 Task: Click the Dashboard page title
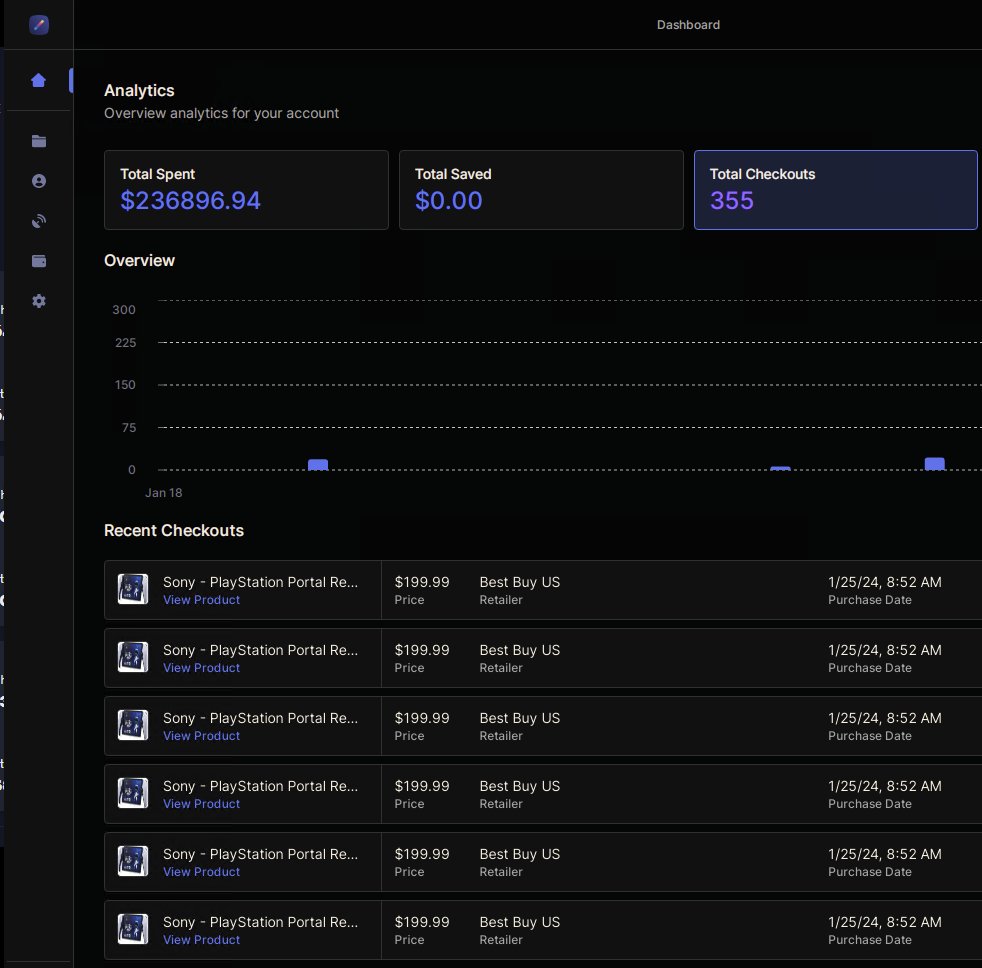688,25
